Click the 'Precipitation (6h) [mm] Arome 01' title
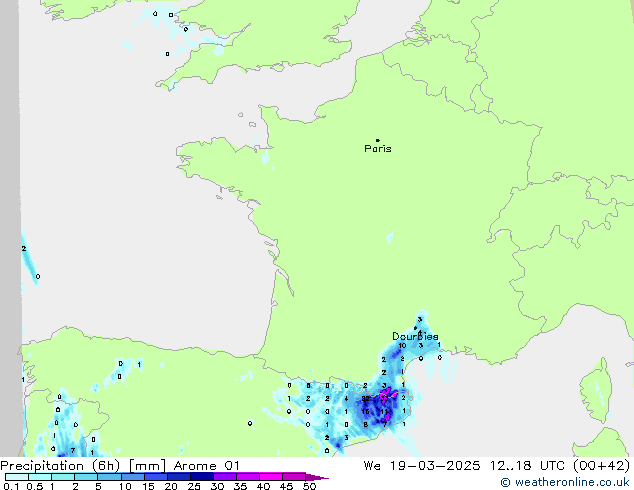 tap(120, 466)
